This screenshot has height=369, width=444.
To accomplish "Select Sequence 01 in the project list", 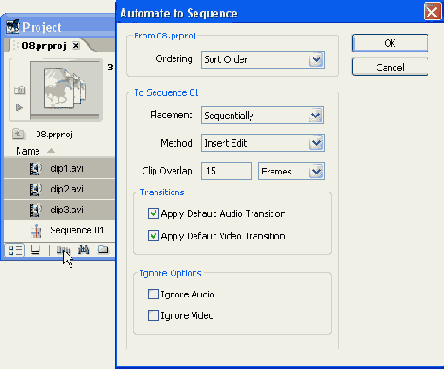I will [x=60, y=231].
